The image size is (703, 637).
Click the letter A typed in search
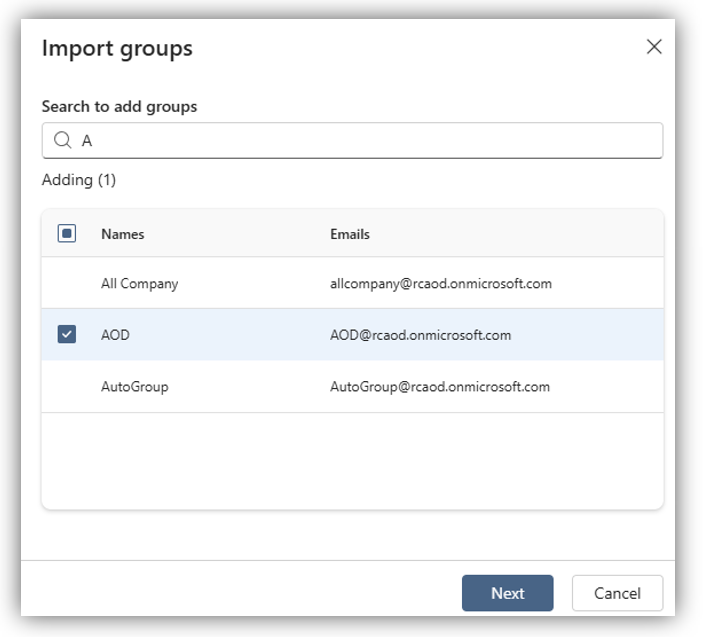click(87, 141)
